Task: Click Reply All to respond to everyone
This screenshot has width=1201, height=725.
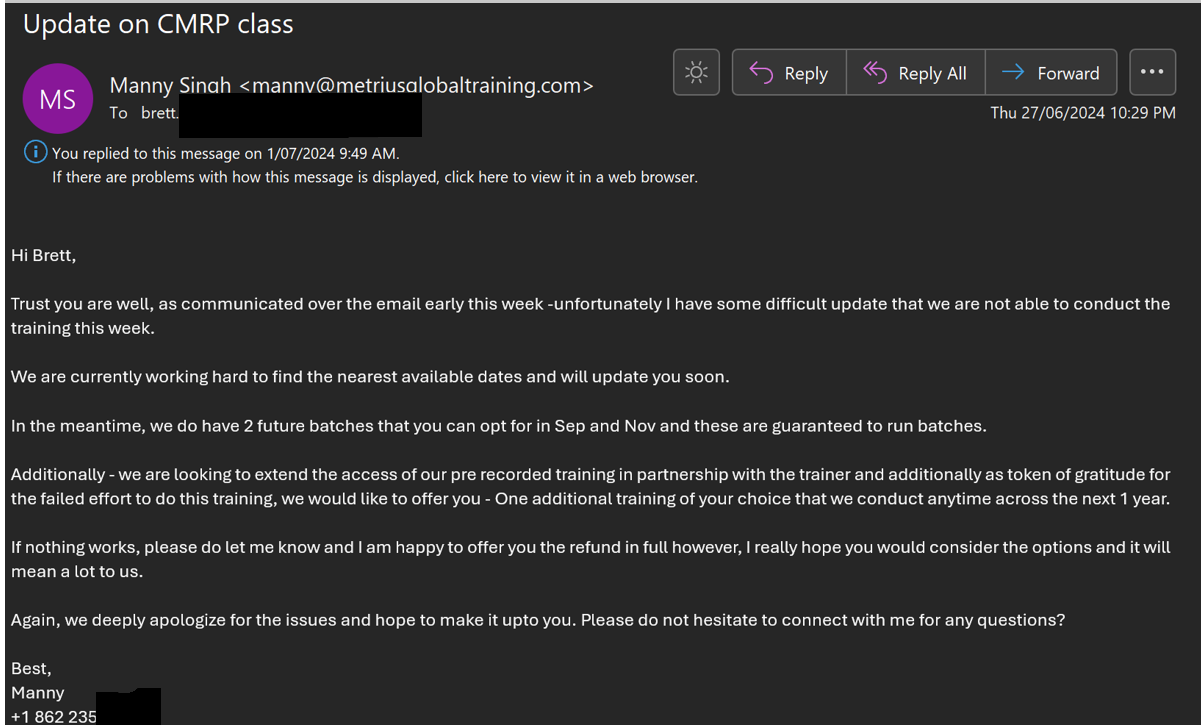Action: [915, 73]
